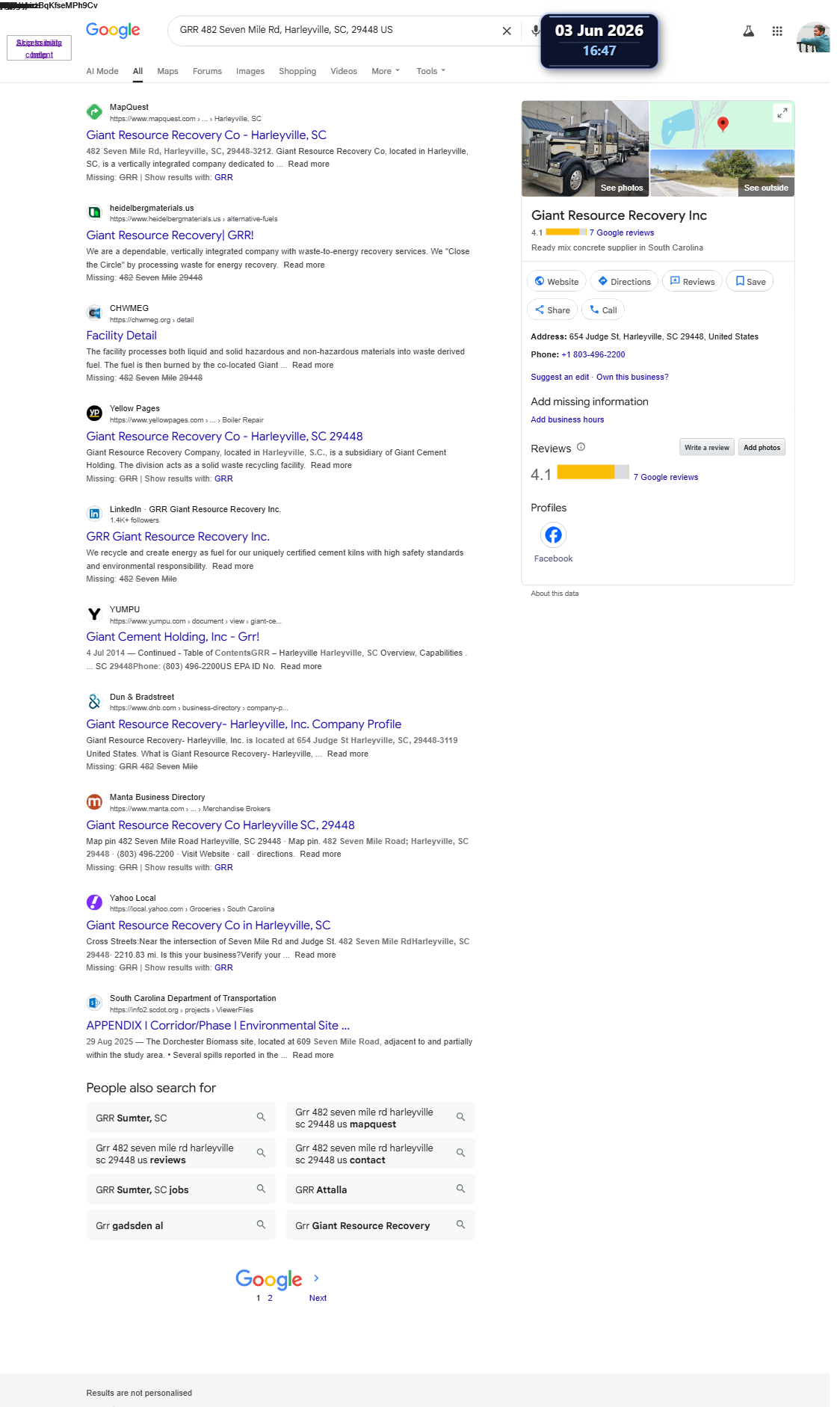Open the Google account avatar
This screenshot has height=1407, width=840.
click(813, 37)
